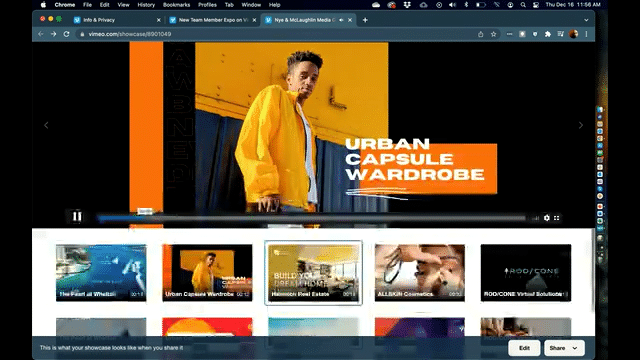
Task: Click the shield extension icon
Action: point(535,34)
